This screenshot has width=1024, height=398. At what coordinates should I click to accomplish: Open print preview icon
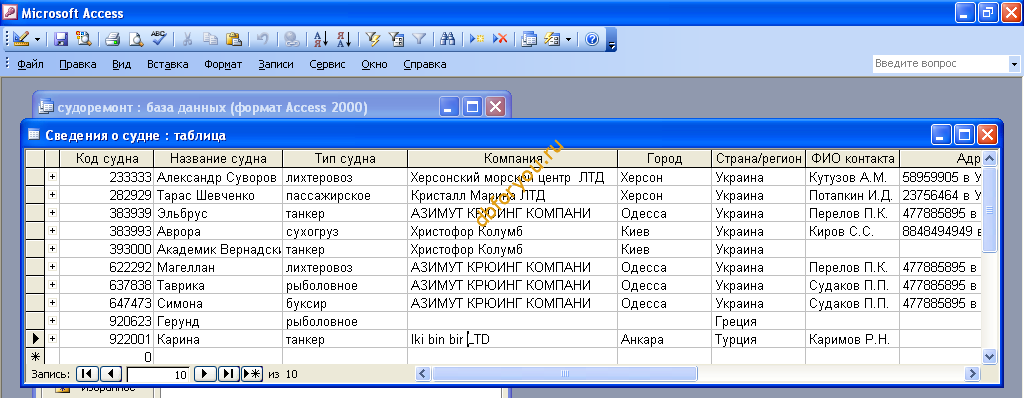135,39
